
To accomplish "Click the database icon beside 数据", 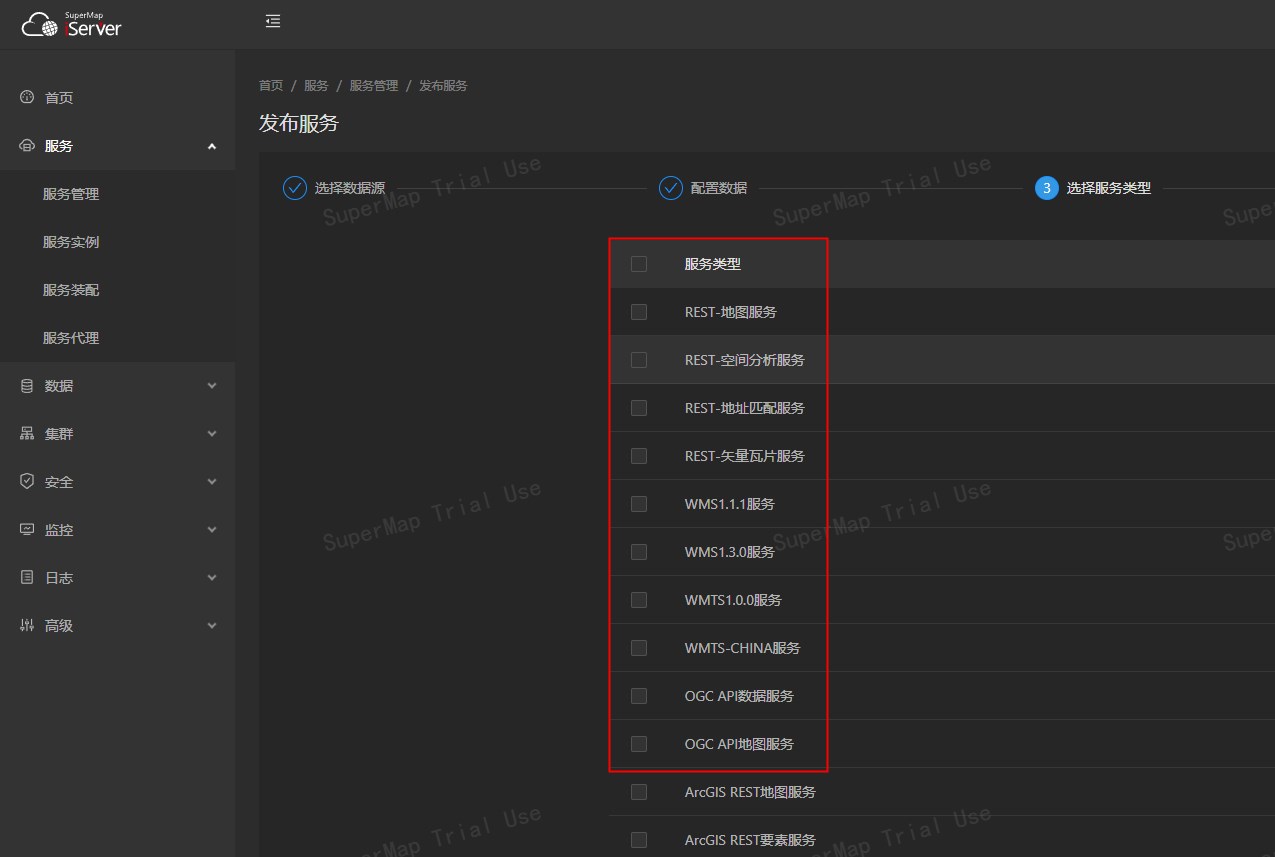I will tap(27, 385).
